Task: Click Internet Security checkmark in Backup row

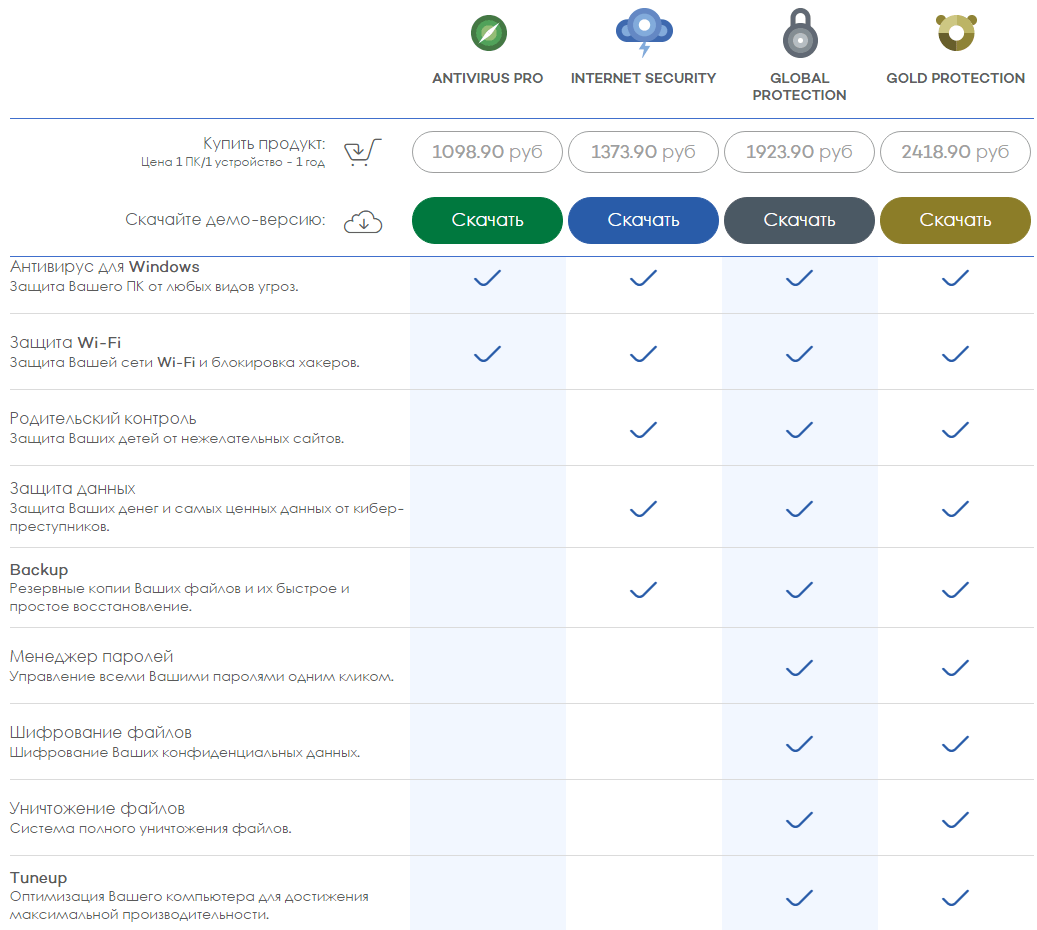Action: [x=643, y=589]
